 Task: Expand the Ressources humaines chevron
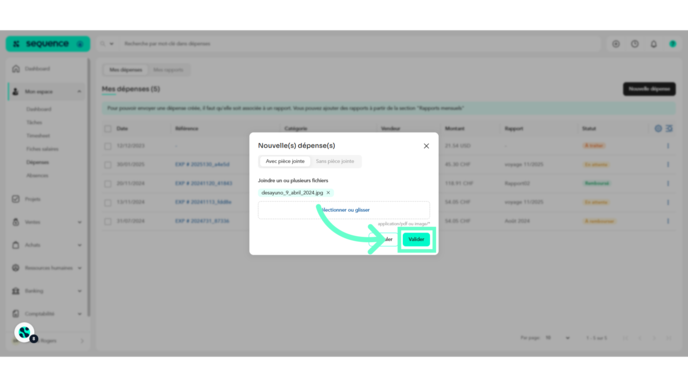(79, 268)
